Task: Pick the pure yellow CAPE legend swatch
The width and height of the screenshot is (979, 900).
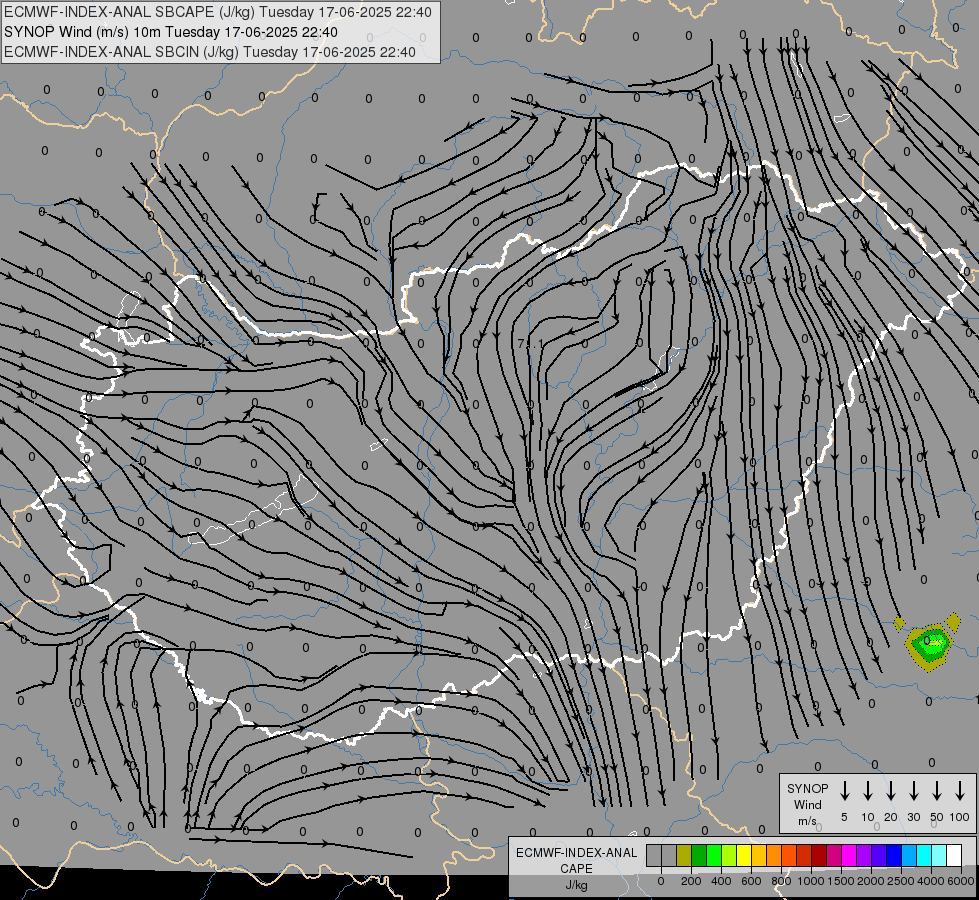Action: [x=744, y=855]
